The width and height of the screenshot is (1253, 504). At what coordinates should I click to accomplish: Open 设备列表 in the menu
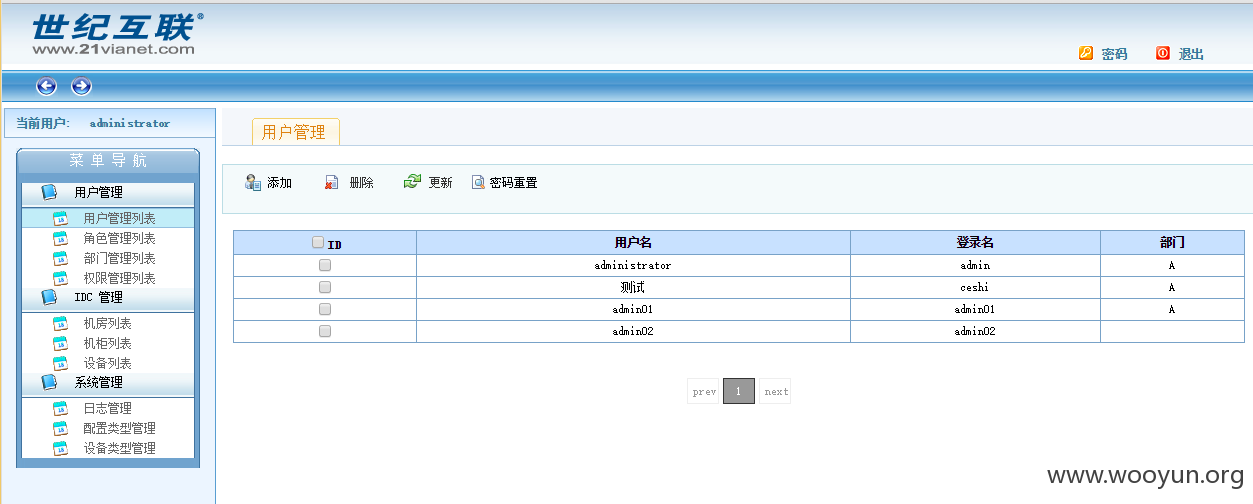[107, 363]
